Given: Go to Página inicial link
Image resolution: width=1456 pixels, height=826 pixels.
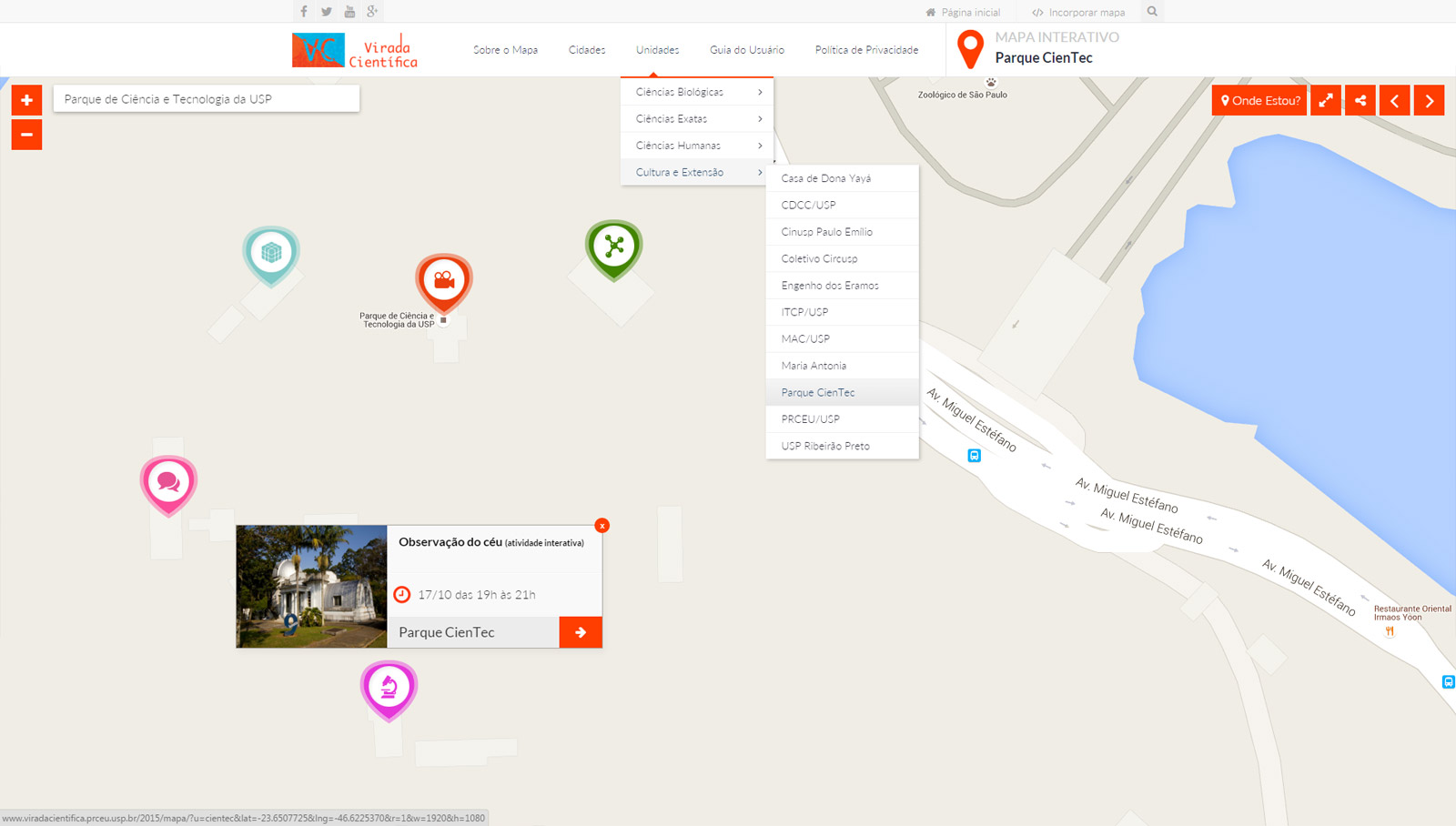Looking at the screenshot, I should (963, 13).
